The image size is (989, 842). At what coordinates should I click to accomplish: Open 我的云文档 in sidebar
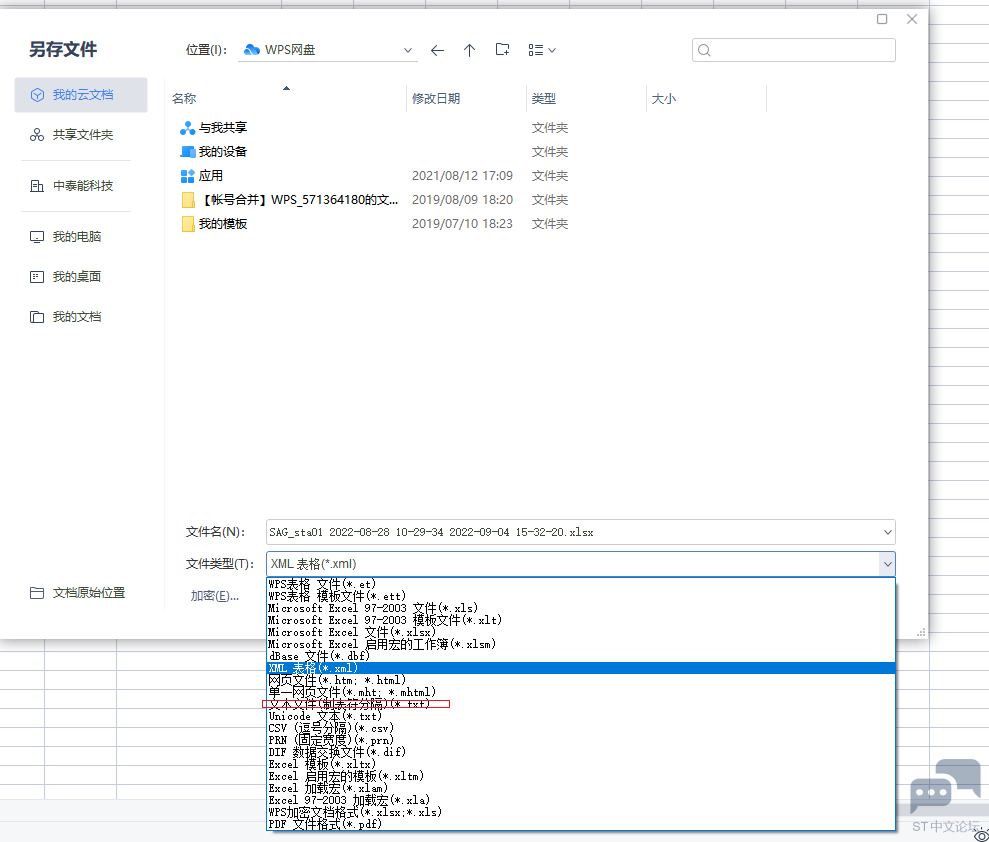(x=81, y=95)
